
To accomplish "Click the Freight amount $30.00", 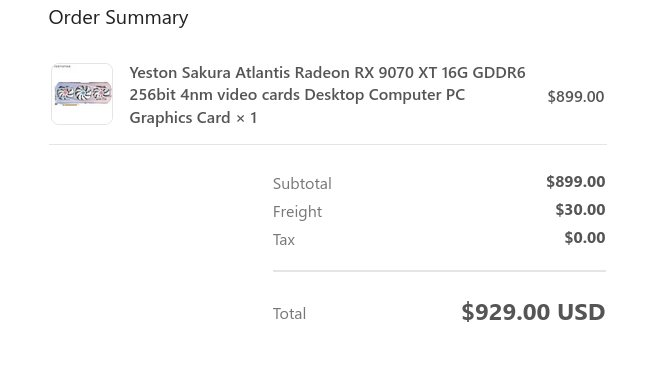I will click(x=580, y=209).
